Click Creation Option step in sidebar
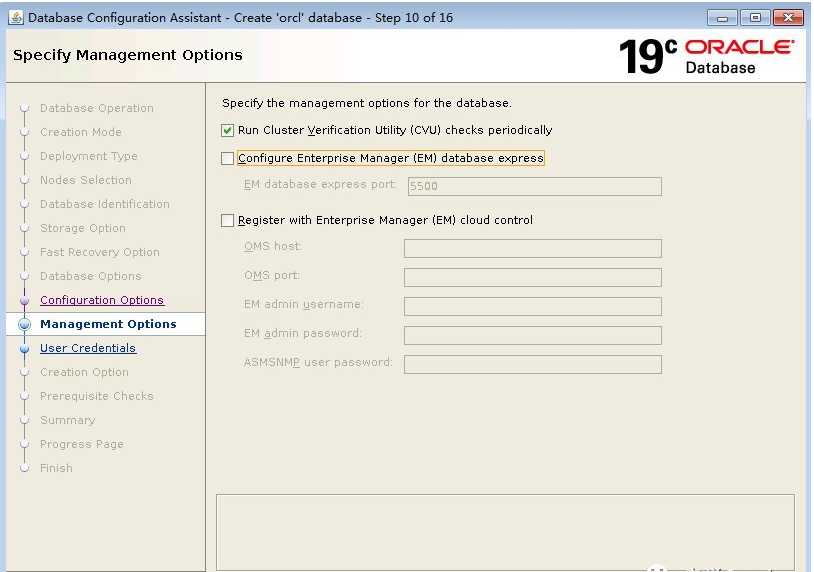This screenshot has width=814, height=572. click(84, 372)
